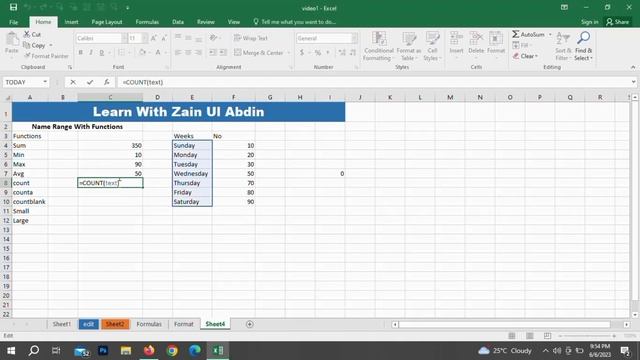Confirm formula with the checkmark icon

tap(90, 82)
